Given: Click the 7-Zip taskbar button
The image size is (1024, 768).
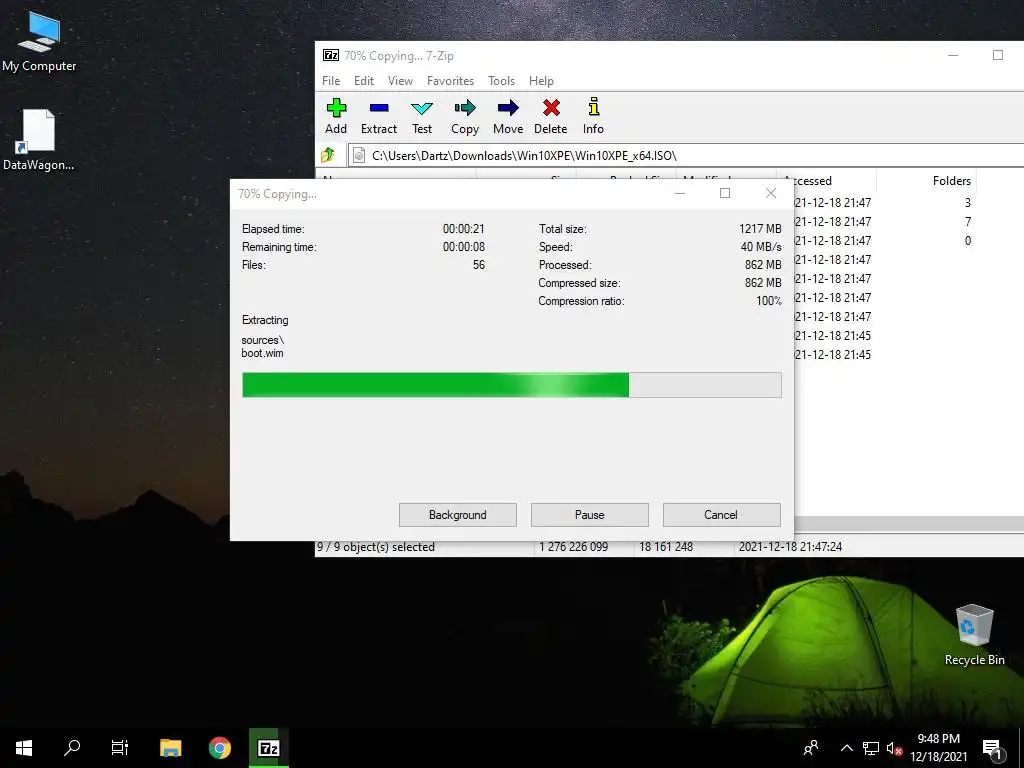Looking at the screenshot, I should [268, 748].
